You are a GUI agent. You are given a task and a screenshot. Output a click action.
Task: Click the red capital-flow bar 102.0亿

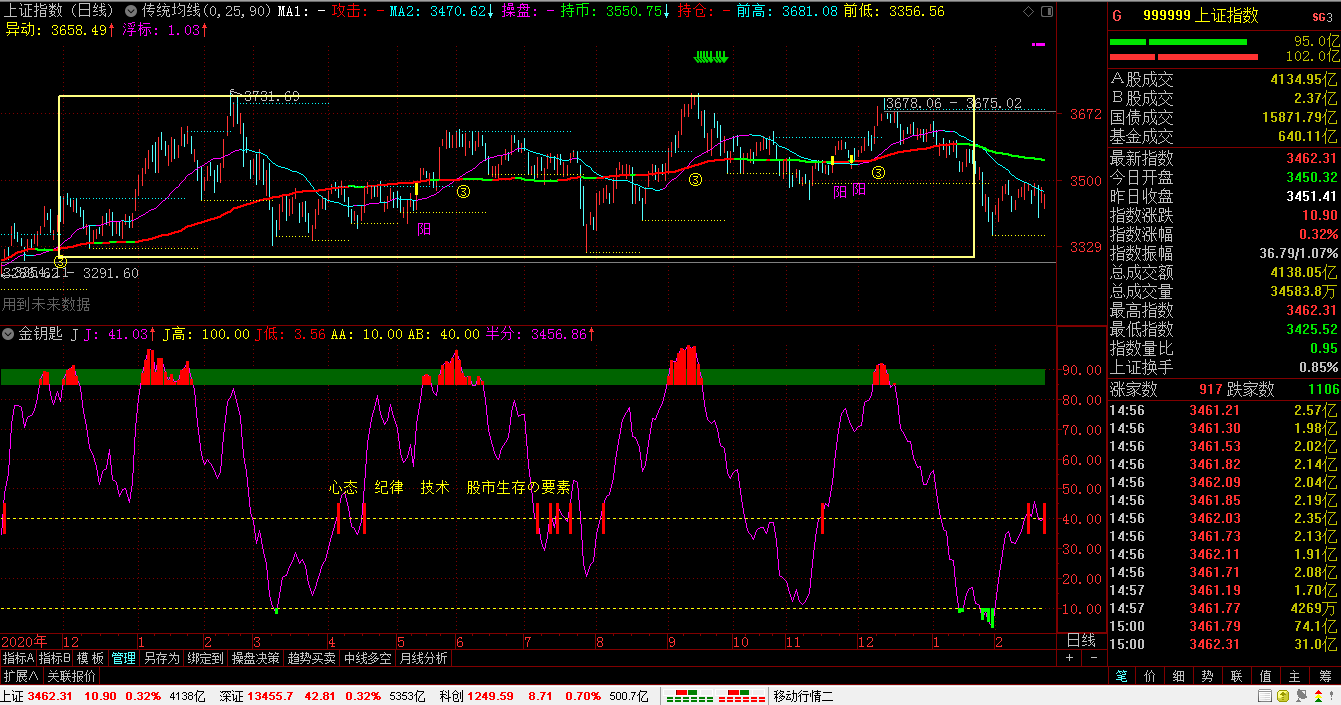tap(1183, 57)
